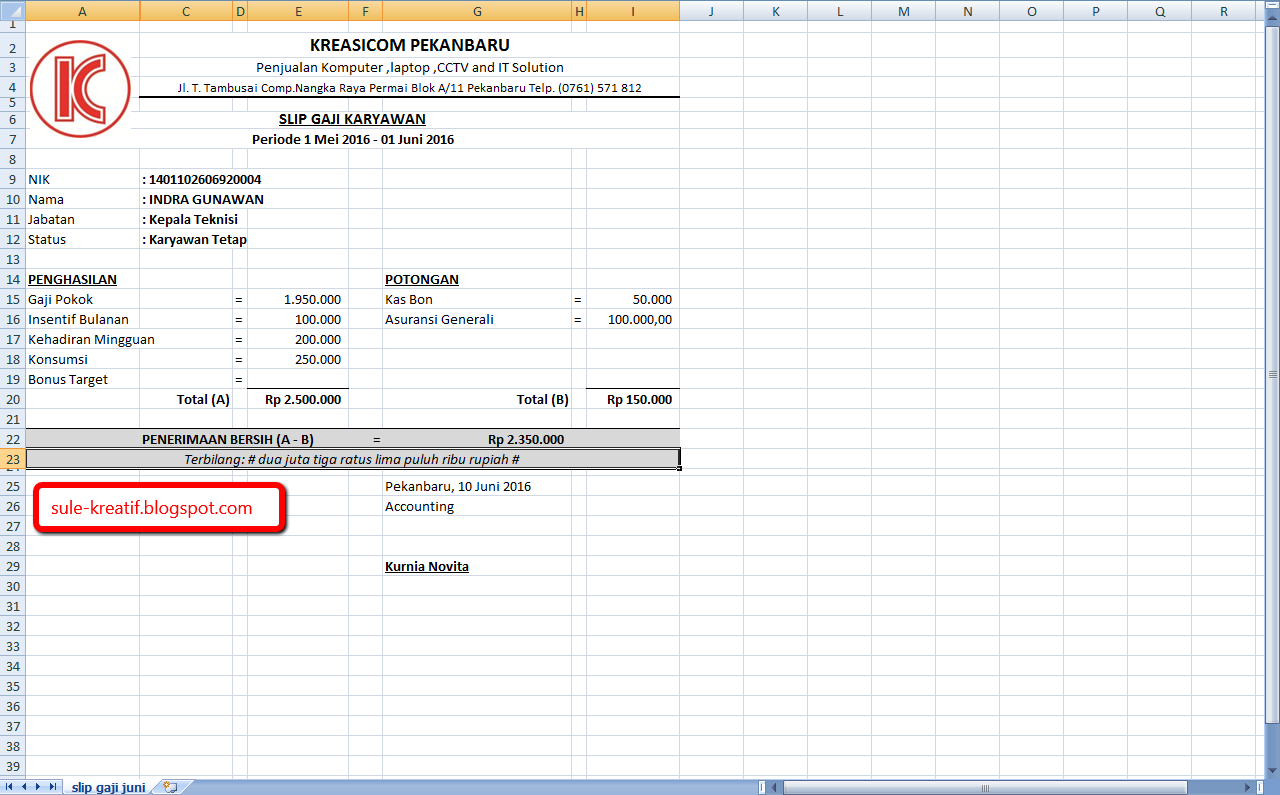Click the 'Gaji Pokok' label cell
Viewport: 1280px width, 795px height.
61,299
